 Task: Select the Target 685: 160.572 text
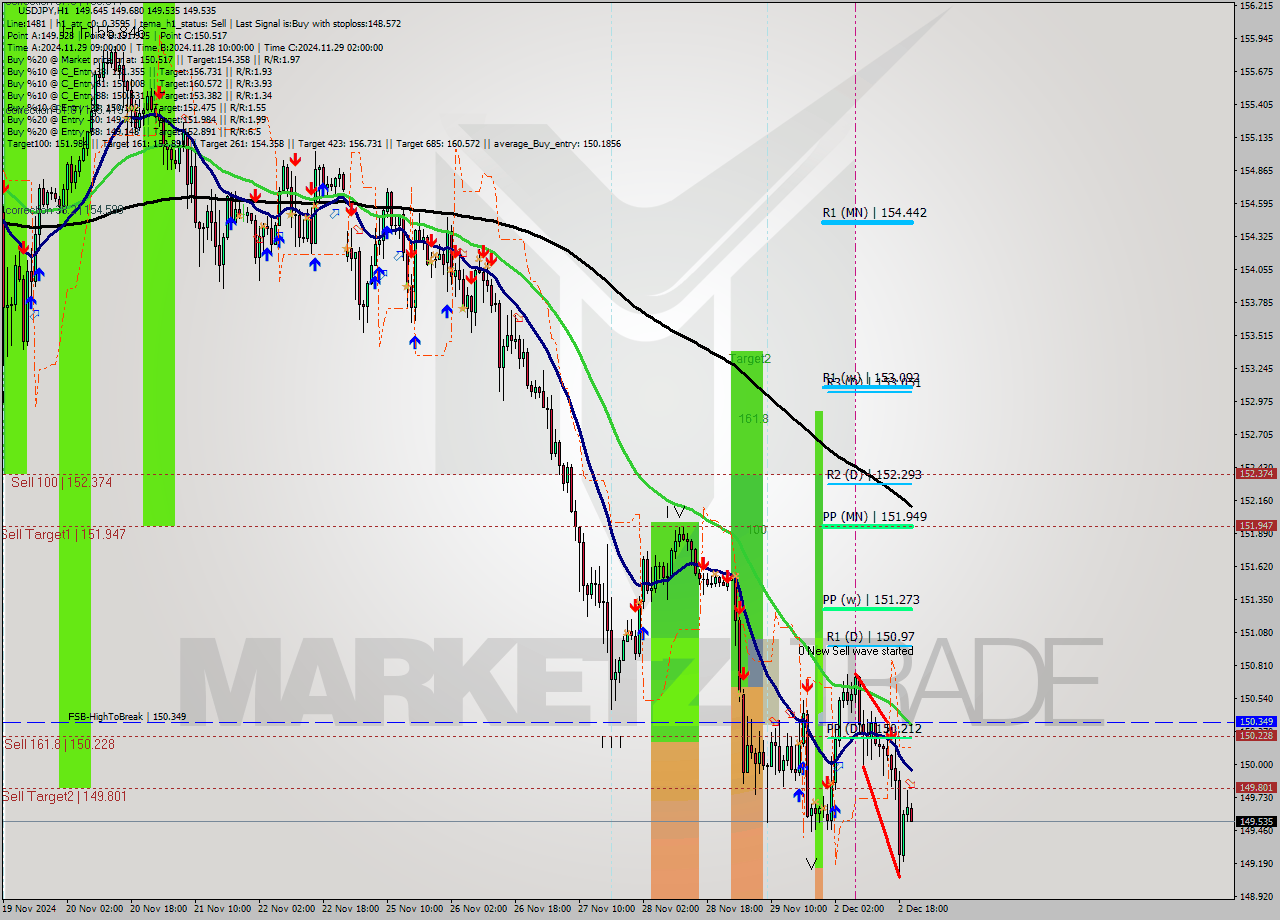[x=437, y=144]
